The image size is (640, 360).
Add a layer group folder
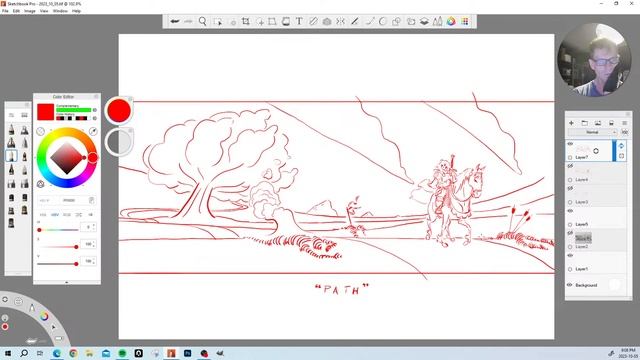(x=584, y=123)
